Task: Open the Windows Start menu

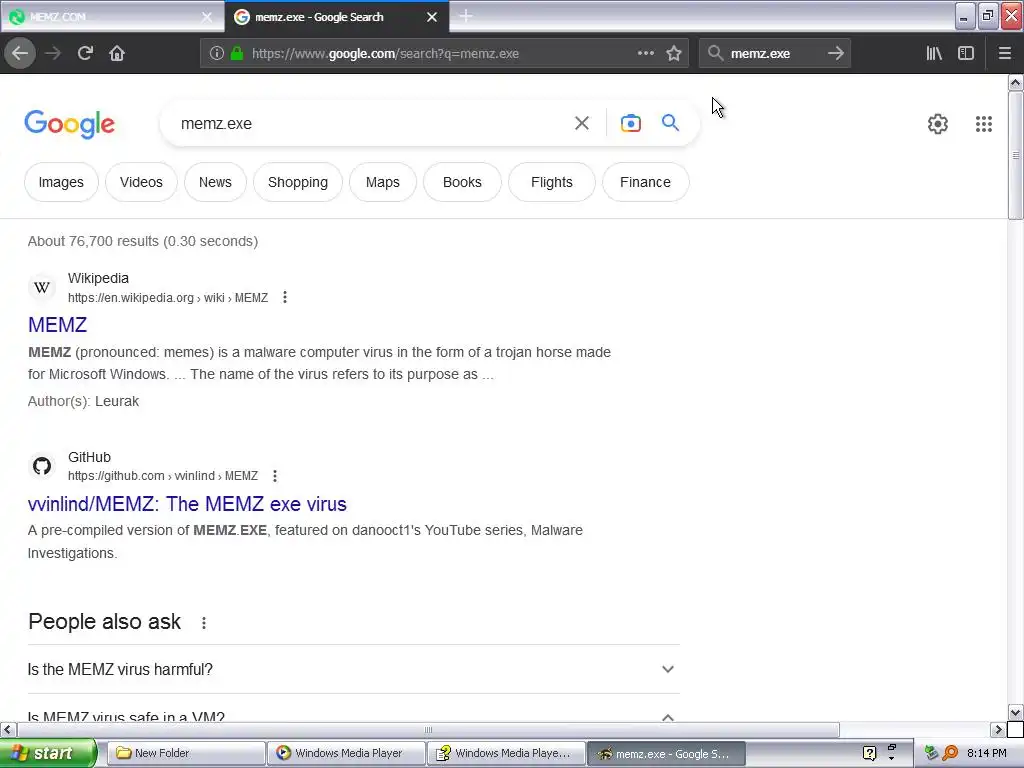Action: tap(48, 753)
